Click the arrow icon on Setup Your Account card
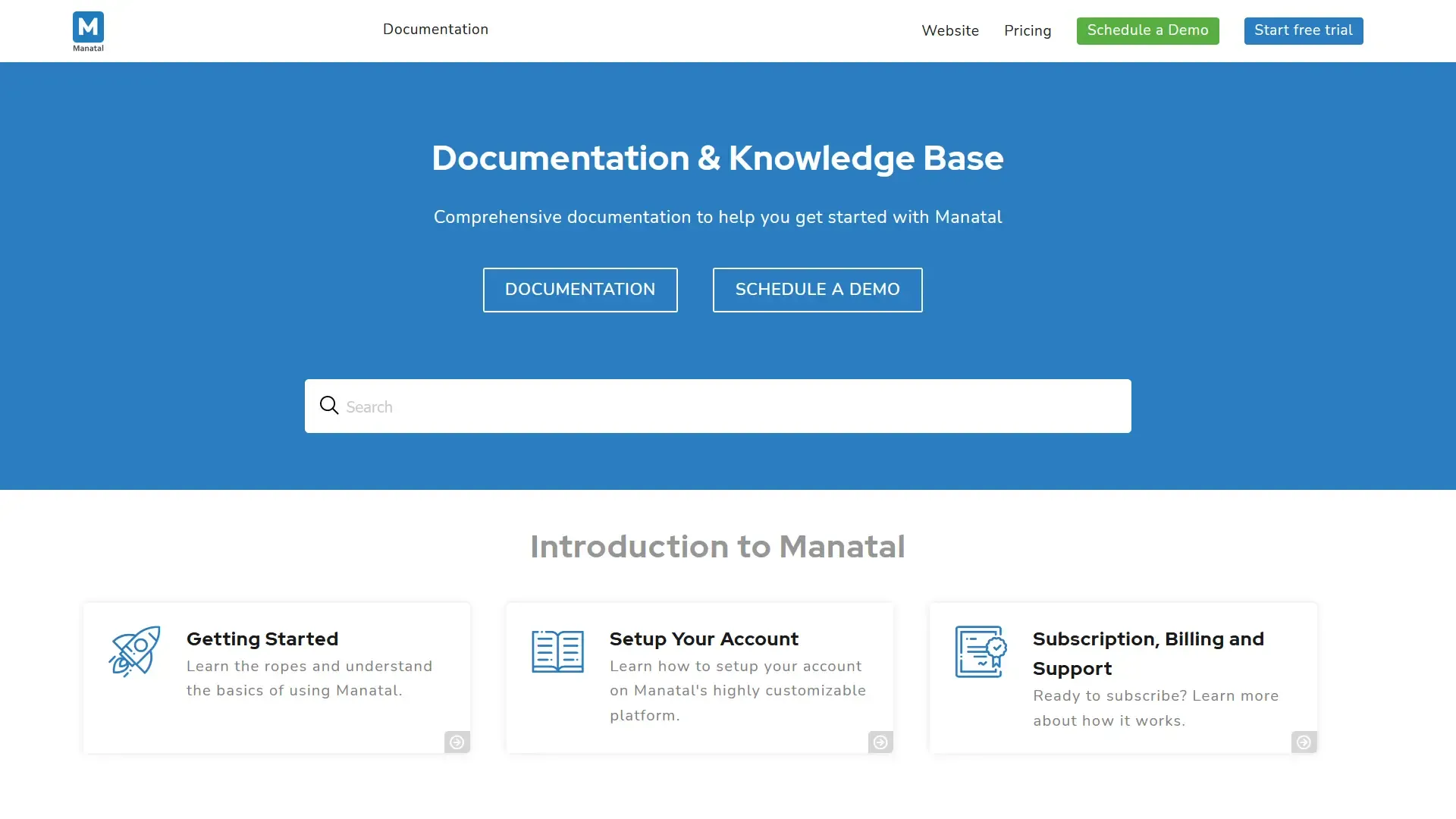 880,742
